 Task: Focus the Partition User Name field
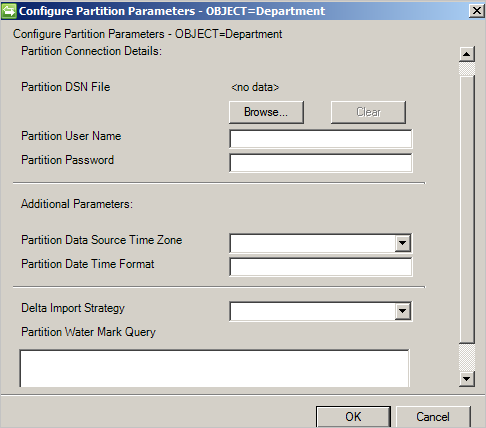pos(321,139)
